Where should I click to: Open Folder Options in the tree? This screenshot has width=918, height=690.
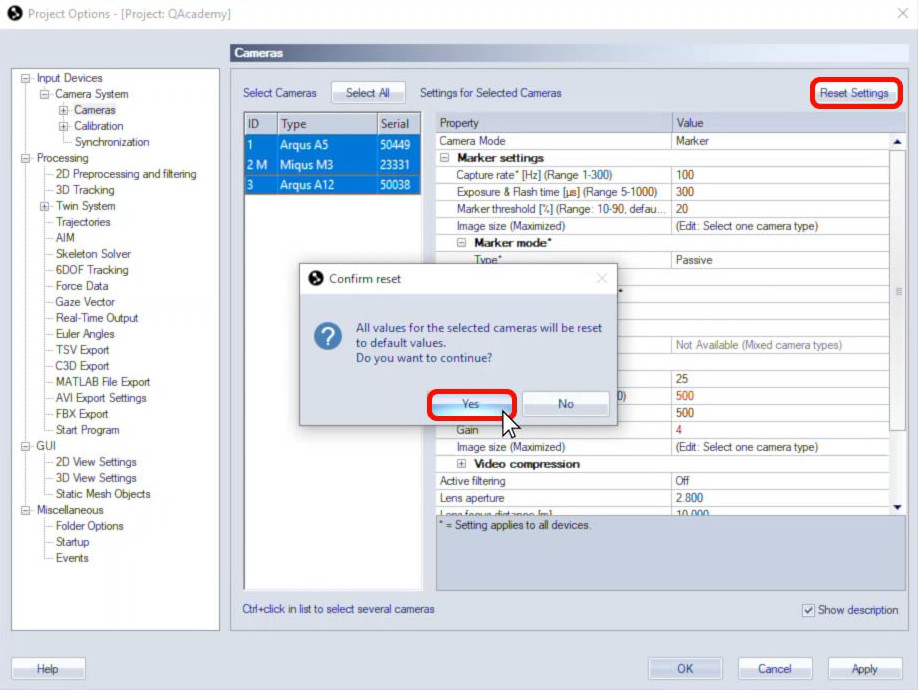(x=90, y=526)
